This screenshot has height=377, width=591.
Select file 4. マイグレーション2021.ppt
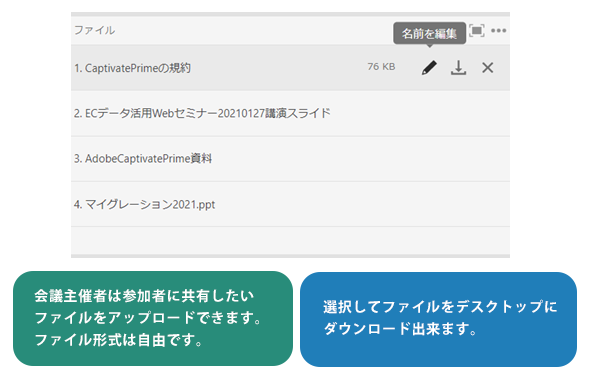tap(290, 204)
